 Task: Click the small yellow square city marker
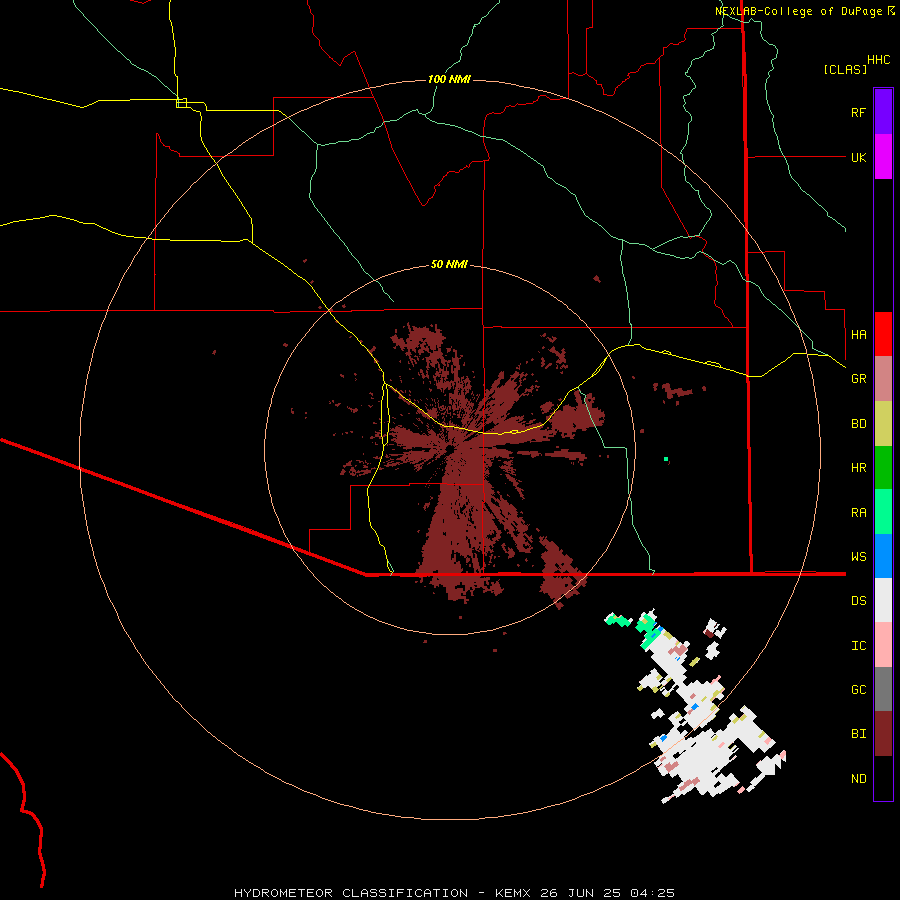(181, 103)
